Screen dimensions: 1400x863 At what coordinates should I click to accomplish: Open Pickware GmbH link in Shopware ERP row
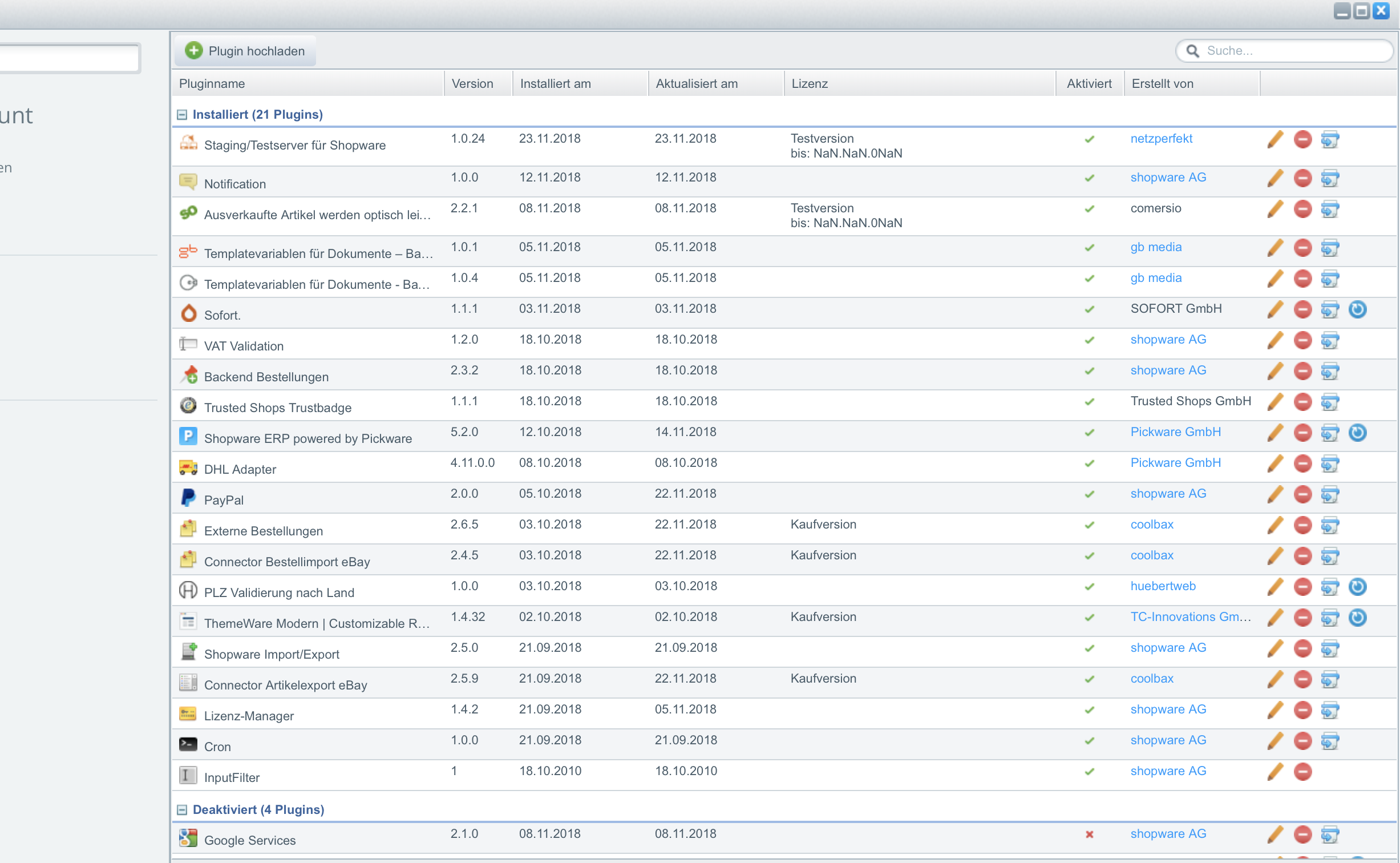click(1175, 432)
